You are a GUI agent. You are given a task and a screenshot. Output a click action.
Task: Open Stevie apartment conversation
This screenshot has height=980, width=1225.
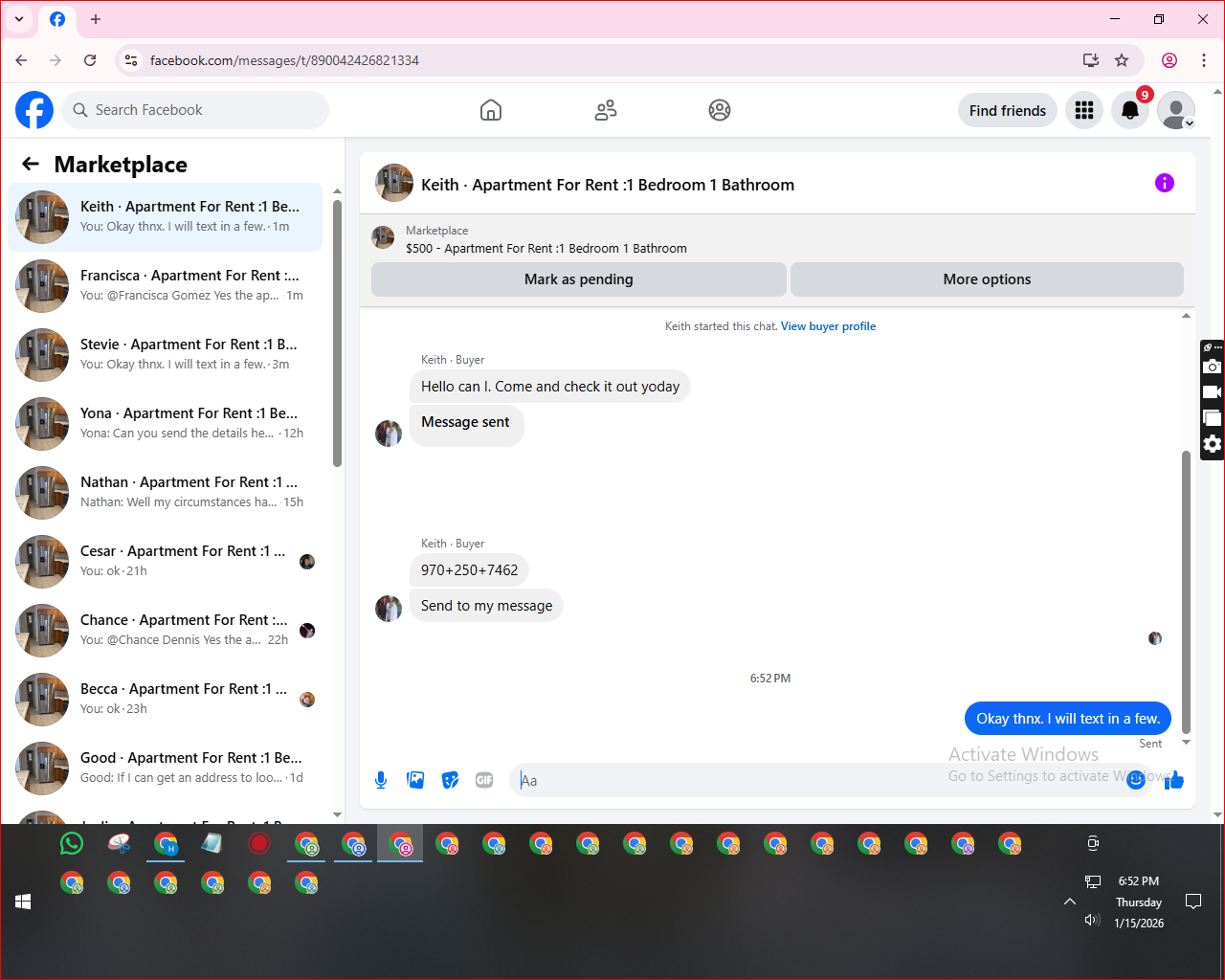coord(165,355)
